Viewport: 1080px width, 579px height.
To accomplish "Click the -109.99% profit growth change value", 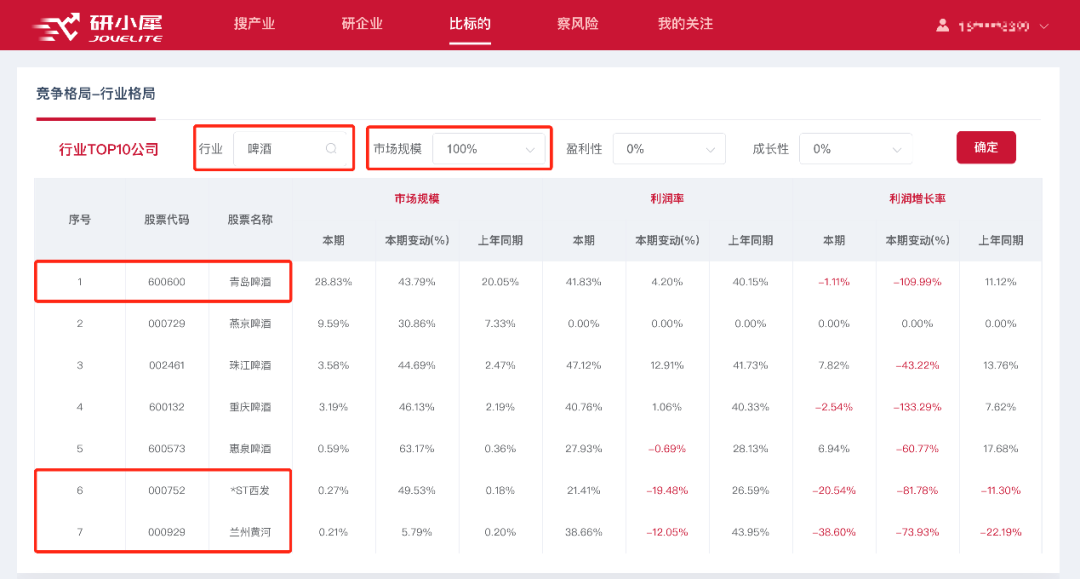I will (917, 282).
